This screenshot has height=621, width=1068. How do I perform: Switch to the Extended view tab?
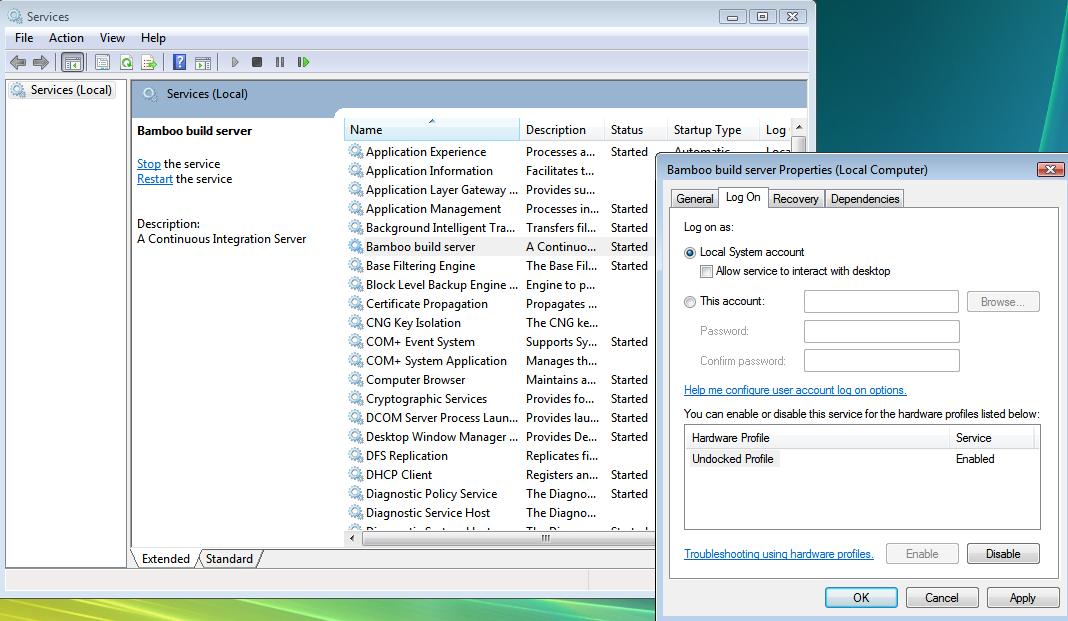pos(166,558)
